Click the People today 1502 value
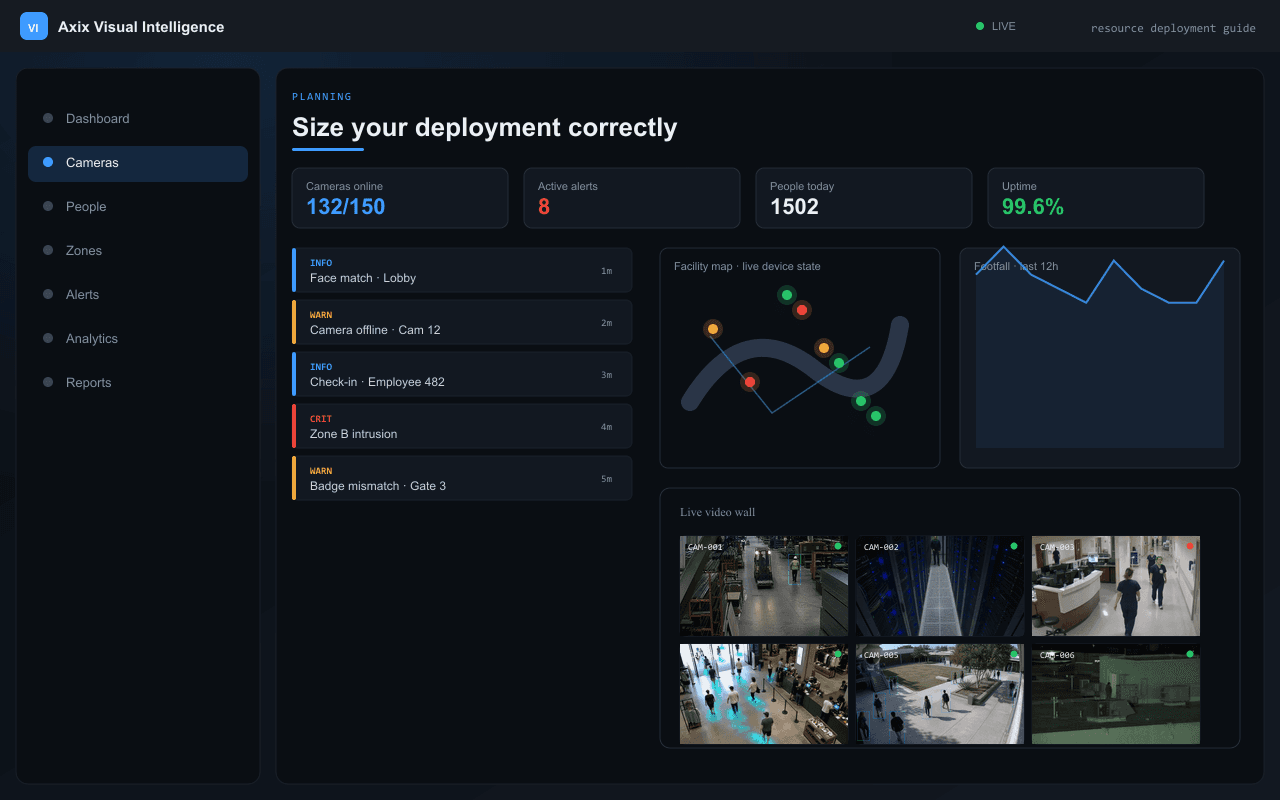The height and width of the screenshot is (800, 1280). tap(794, 207)
